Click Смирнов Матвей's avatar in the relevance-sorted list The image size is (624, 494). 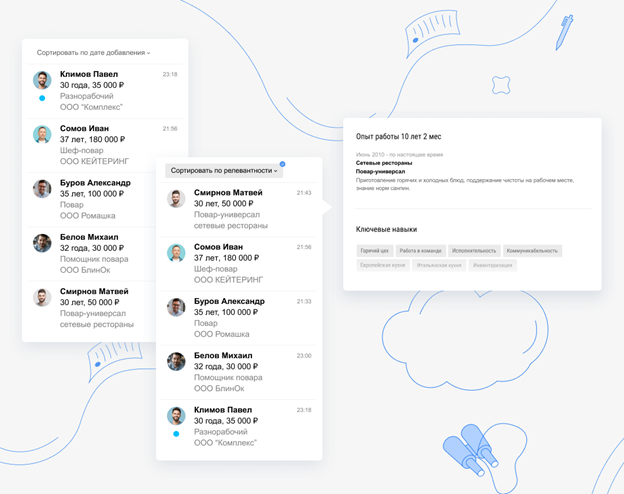[x=176, y=198]
